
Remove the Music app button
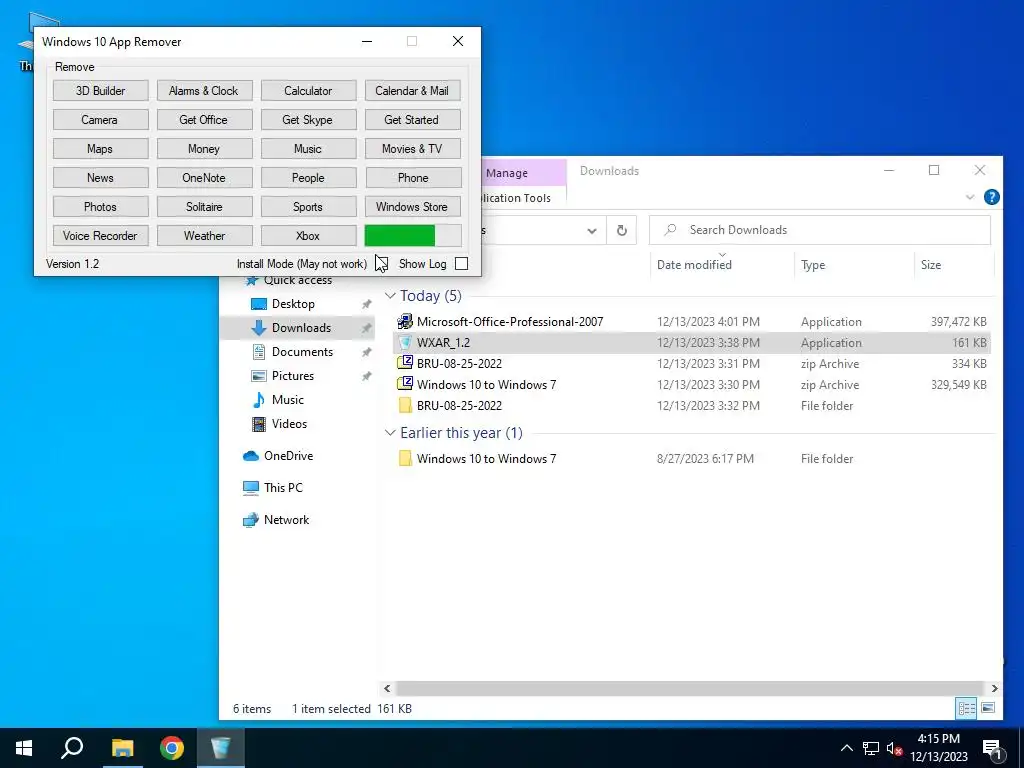308,149
